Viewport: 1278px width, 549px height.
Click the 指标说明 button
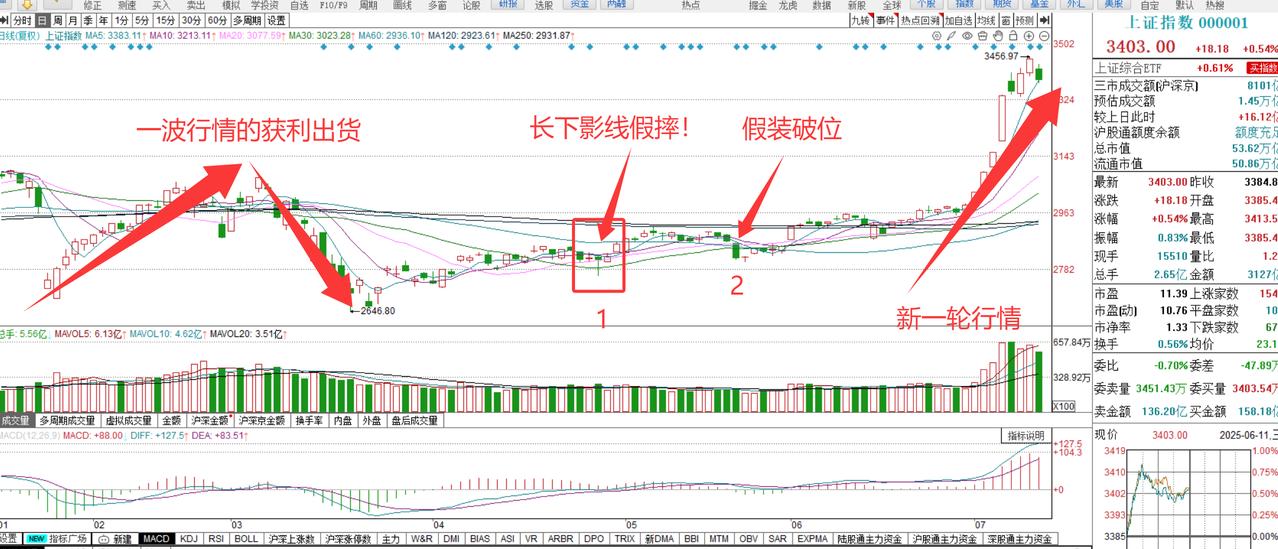coord(1025,436)
